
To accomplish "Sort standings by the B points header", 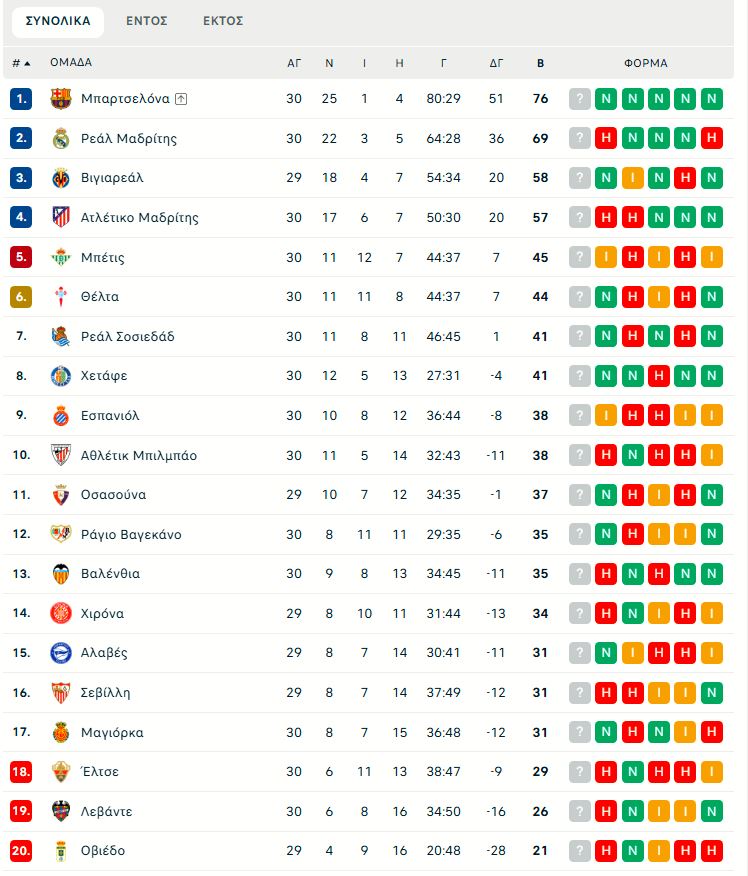I will (541, 63).
